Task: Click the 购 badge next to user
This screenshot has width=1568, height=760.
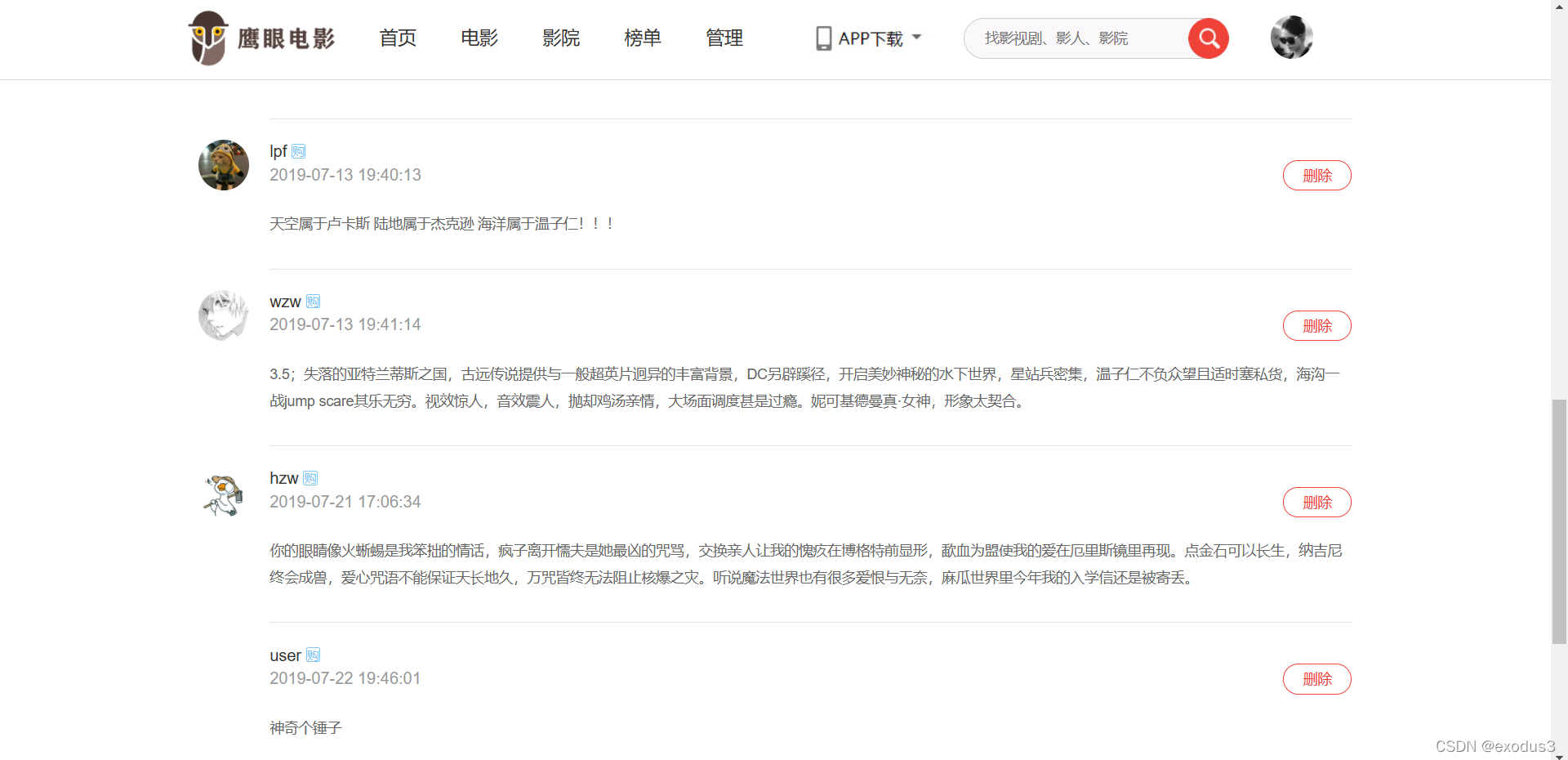Action: point(314,655)
